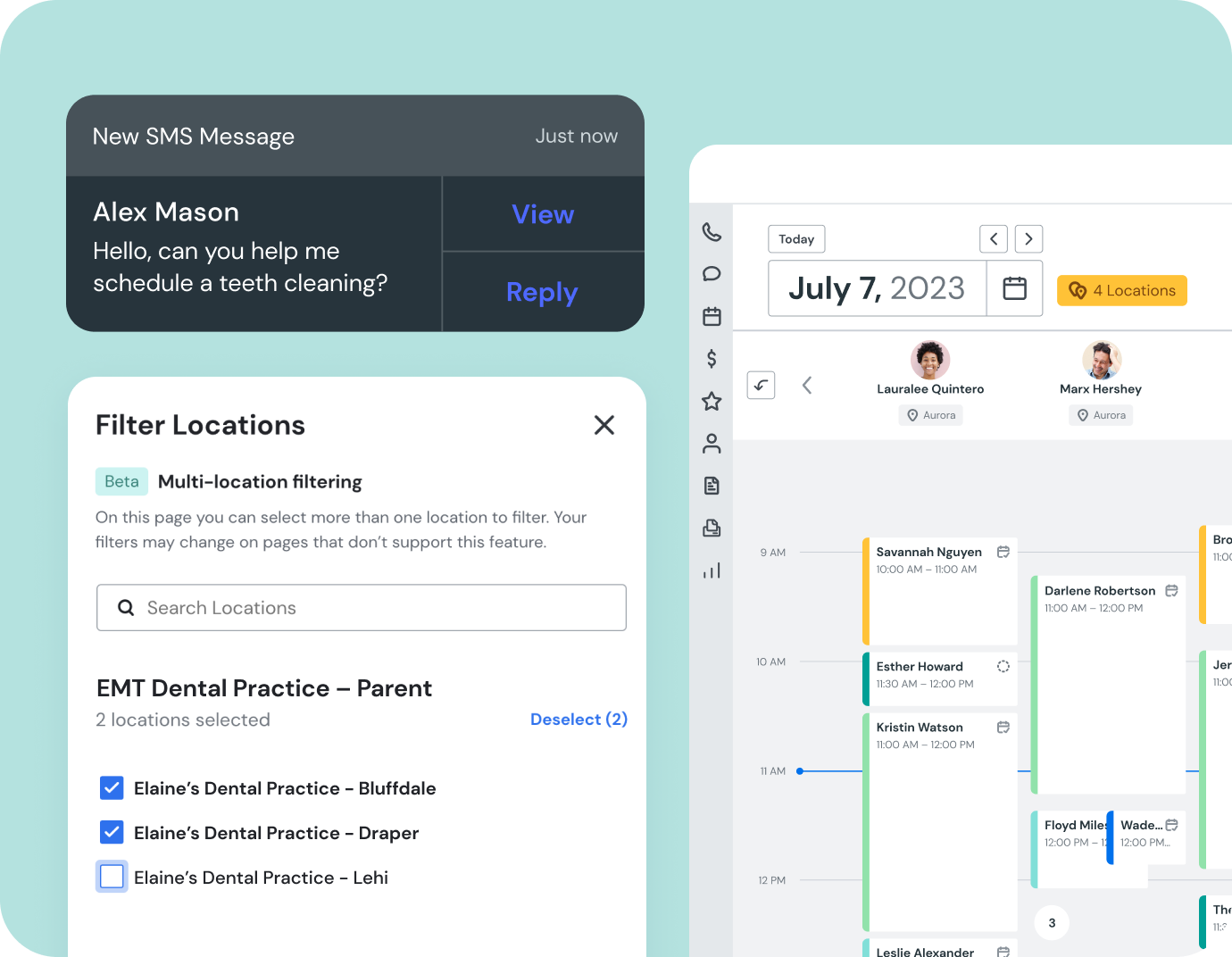This screenshot has width=1232, height=957.
Task: Open the forms document sidebar icon
Action: coord(712,486)
